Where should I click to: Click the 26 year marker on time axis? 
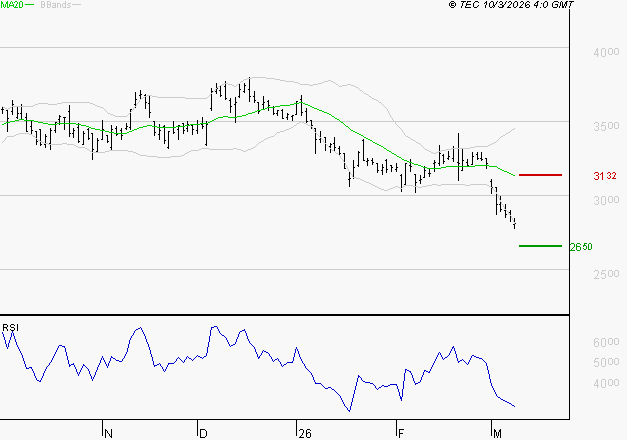coord(304,432)
